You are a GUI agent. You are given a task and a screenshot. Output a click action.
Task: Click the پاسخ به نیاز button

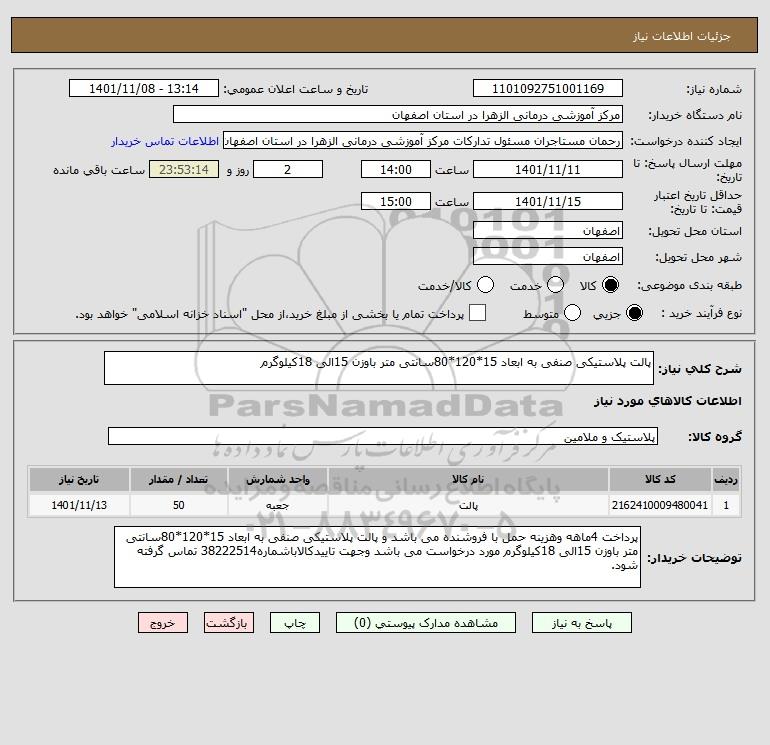coord(582,623)
